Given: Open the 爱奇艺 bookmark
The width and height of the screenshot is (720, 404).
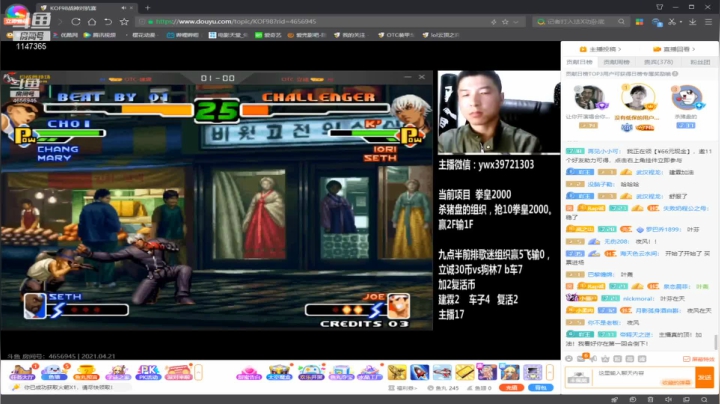Looking at the screenshot, I should tap(268, 35).
